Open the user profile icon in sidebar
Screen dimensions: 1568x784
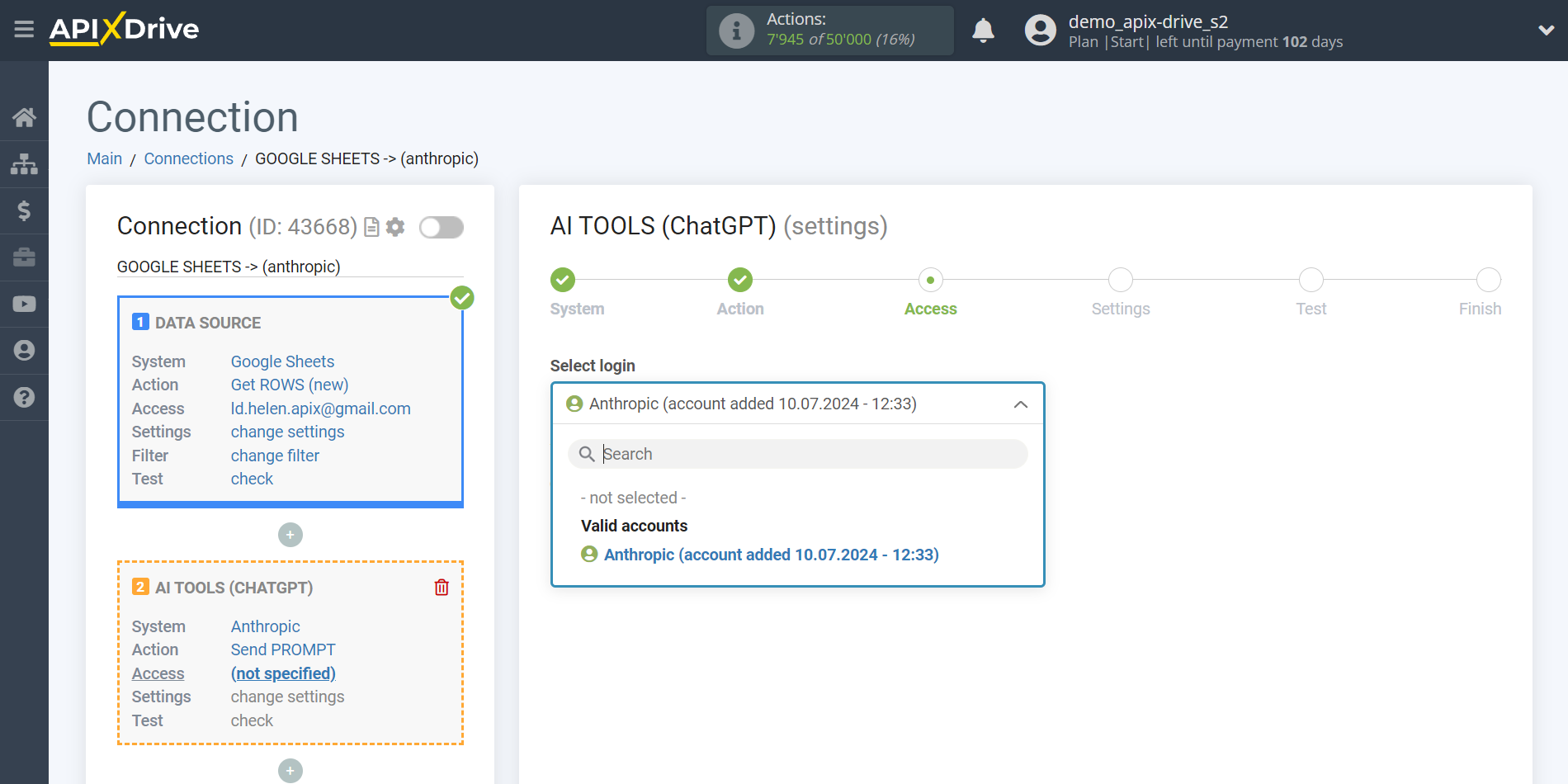24,351
